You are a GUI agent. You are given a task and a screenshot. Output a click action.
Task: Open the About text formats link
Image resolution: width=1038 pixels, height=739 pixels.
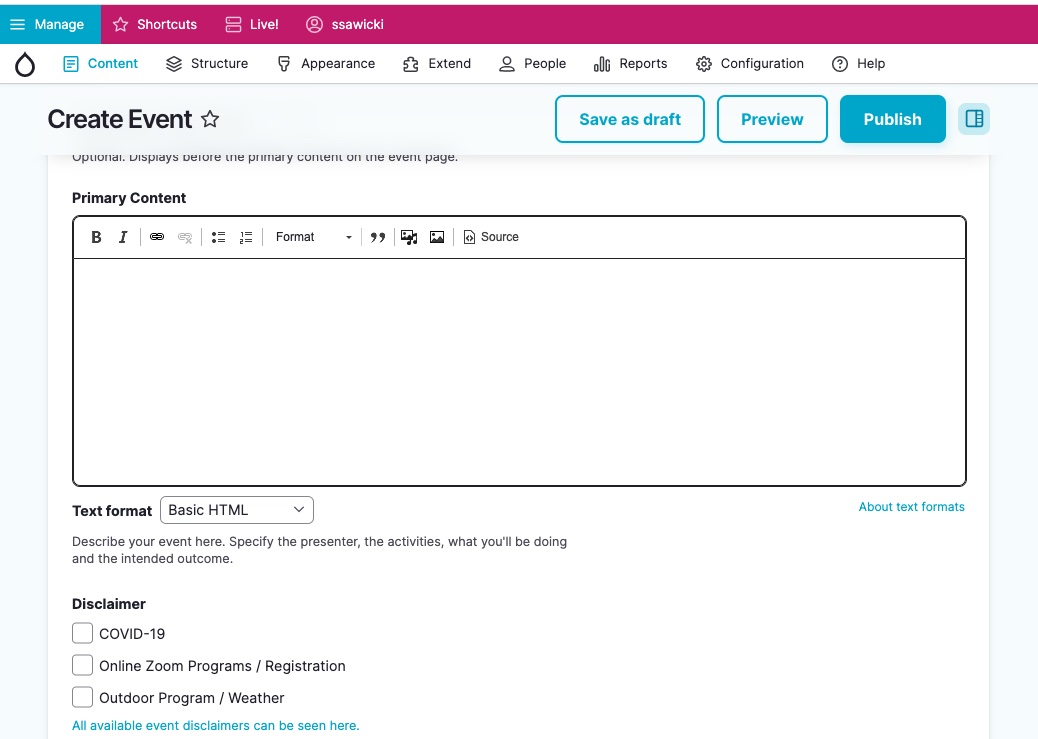912,507
